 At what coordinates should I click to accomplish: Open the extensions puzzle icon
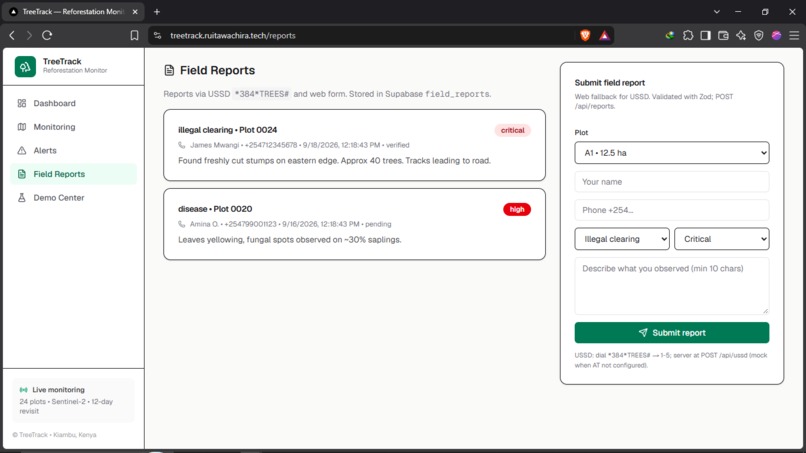(688, 35)
